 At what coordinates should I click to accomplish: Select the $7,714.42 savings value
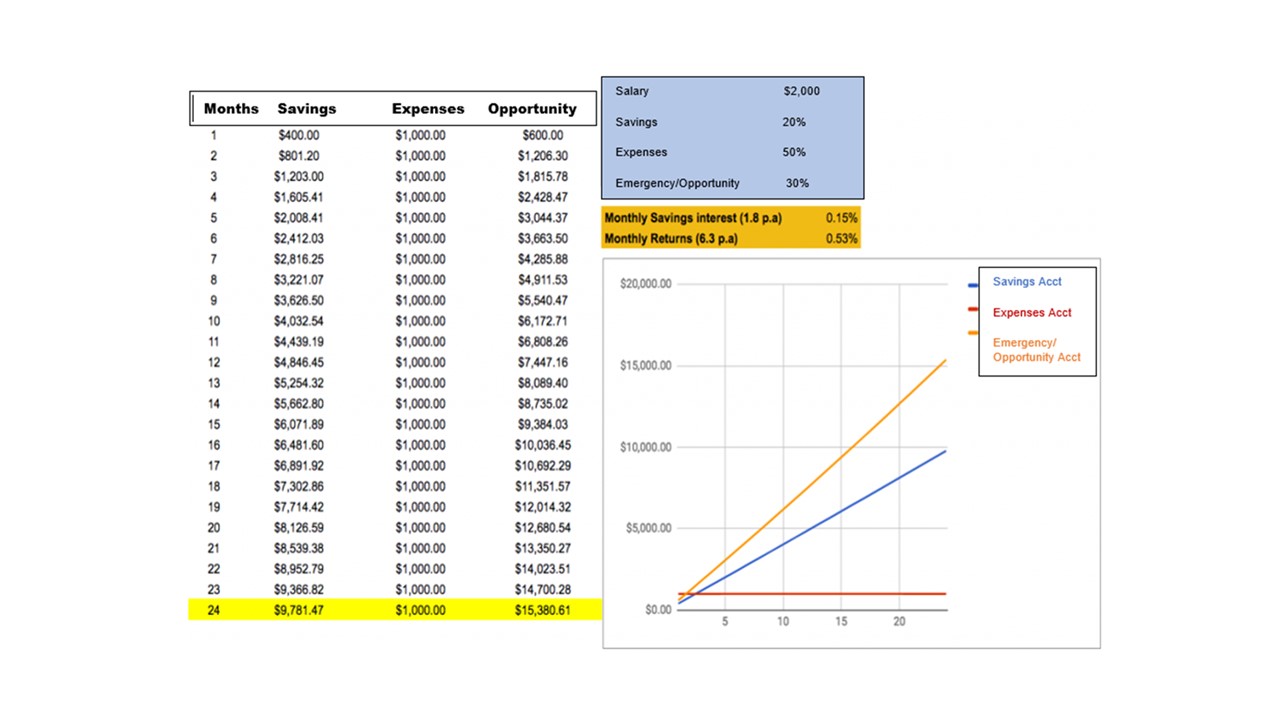coord(299,507)
